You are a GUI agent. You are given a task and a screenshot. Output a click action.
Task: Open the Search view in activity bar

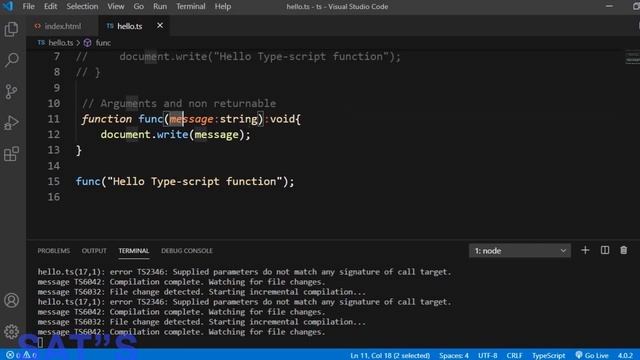(x=11, y=60)
